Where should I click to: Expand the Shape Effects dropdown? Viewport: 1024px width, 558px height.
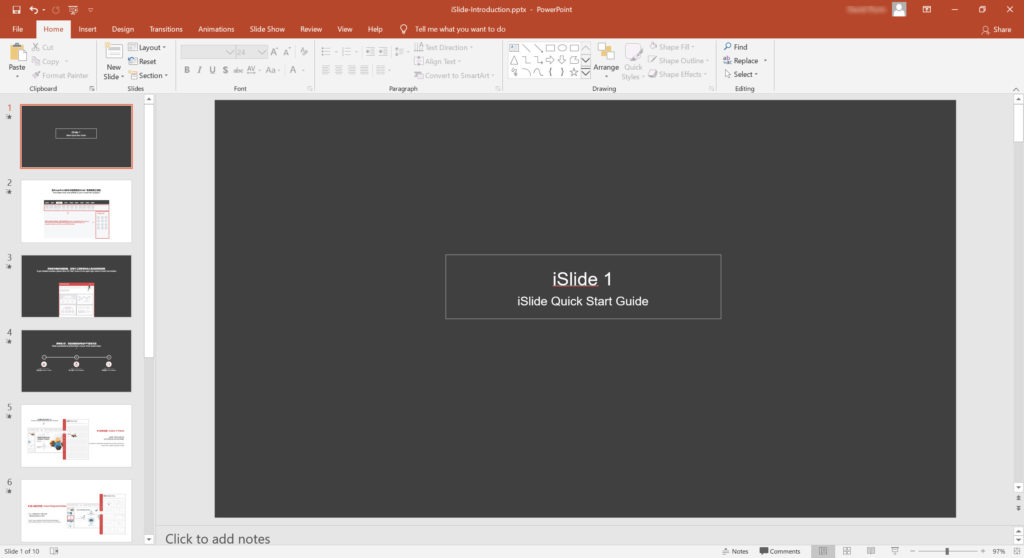(x=678, y=74)
